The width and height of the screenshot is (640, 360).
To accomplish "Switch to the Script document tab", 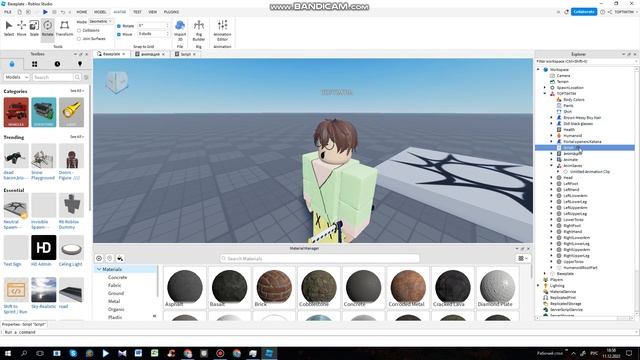I will coord(185,54).
